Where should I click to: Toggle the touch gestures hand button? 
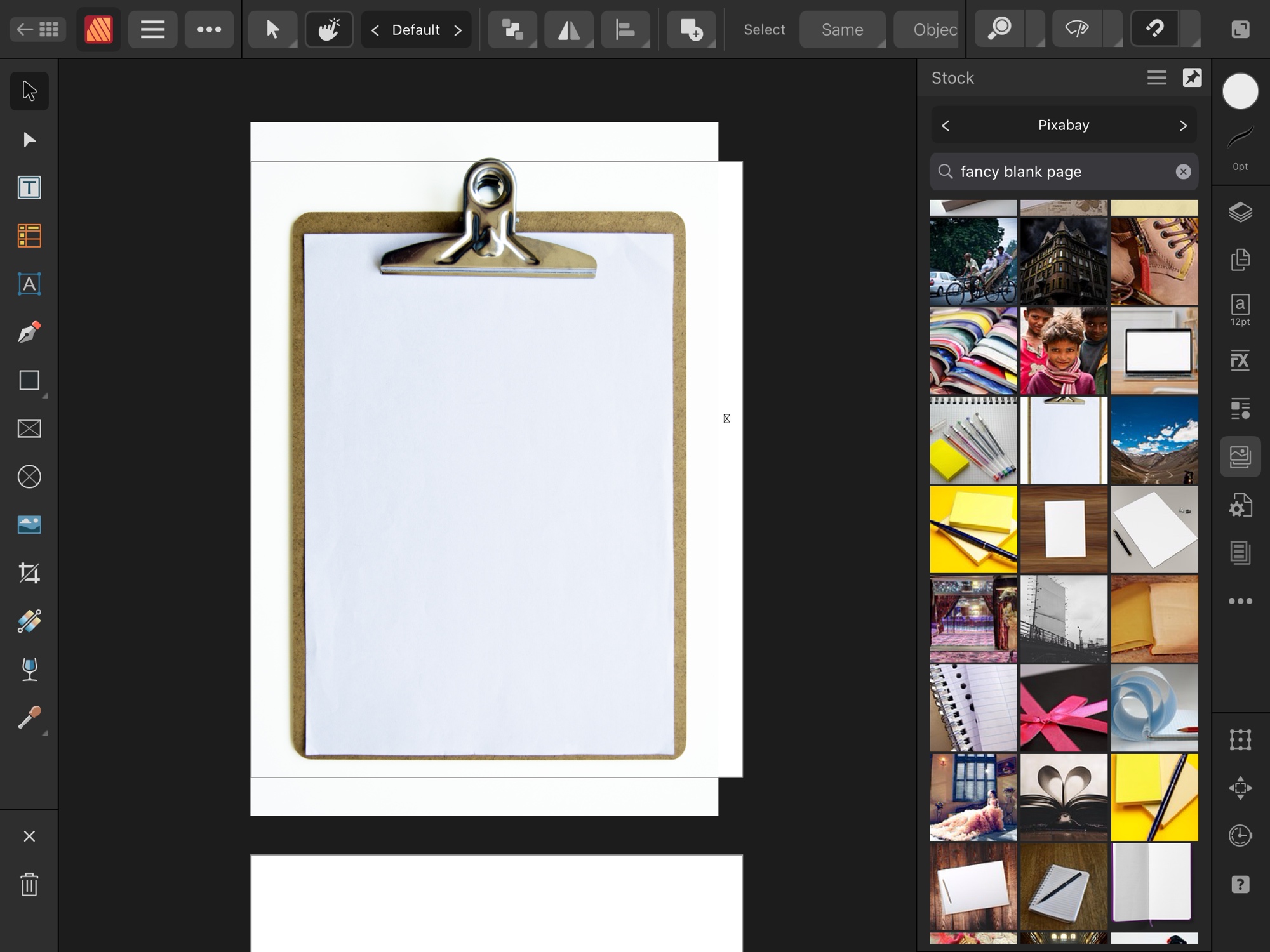(x=329, y=29)
